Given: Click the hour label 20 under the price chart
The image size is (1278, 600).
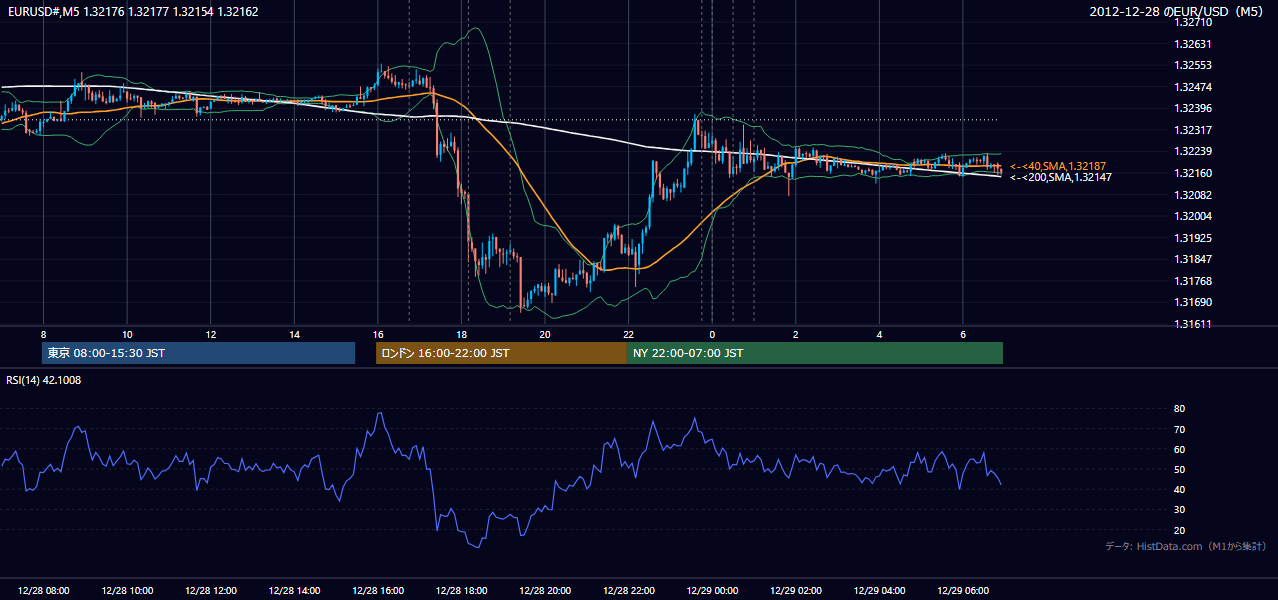Looking at the screenshot, I should (545, 334).
